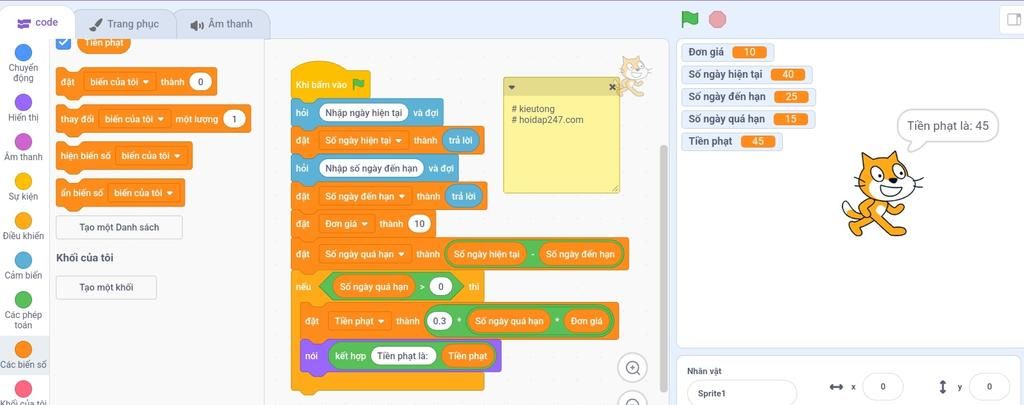This screenshot has width=1024, height=405.
Task: Close the yellow comment note
Action: pyautogui.click(x=612, y=87)
